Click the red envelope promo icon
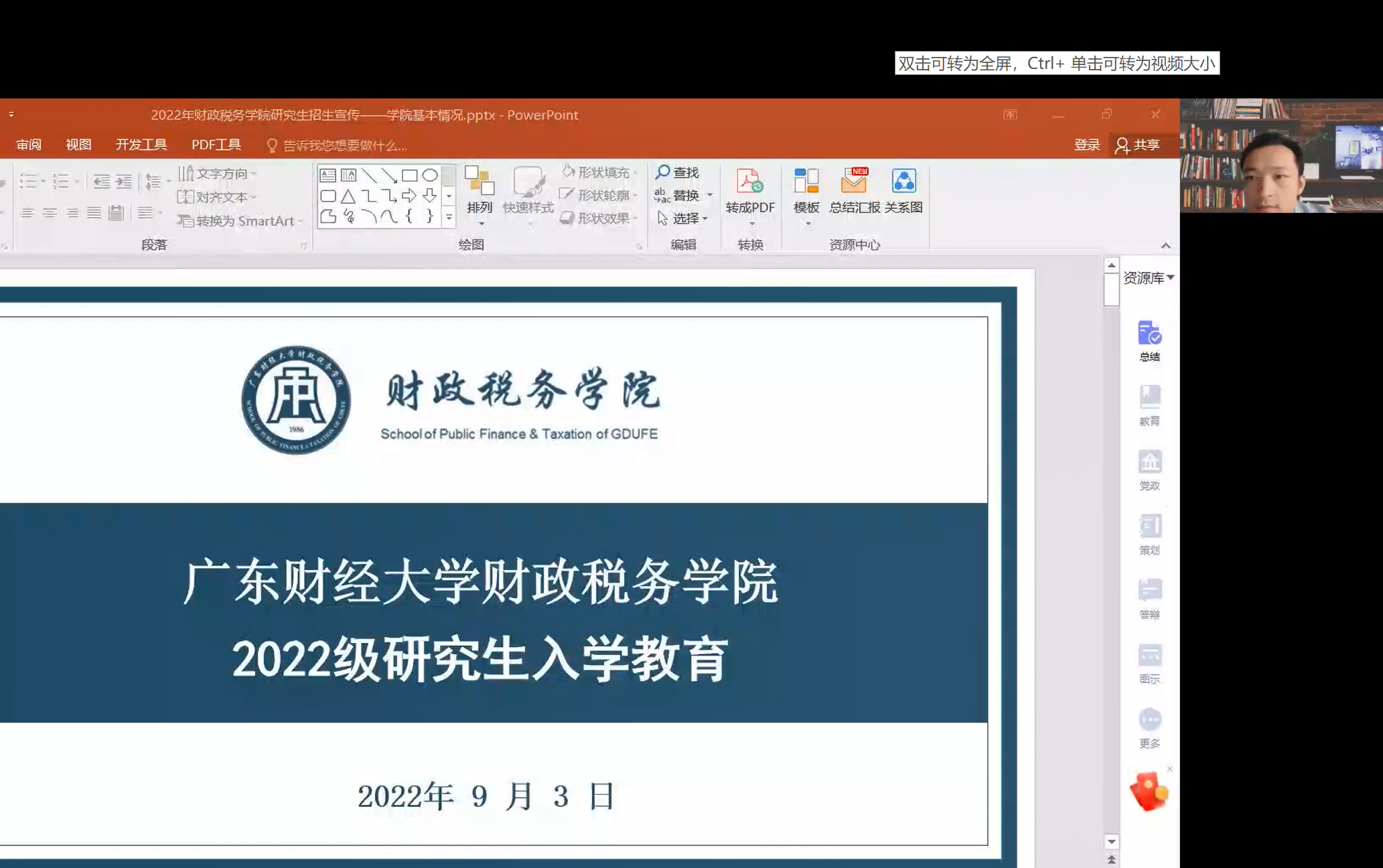 click(1149, 792)
